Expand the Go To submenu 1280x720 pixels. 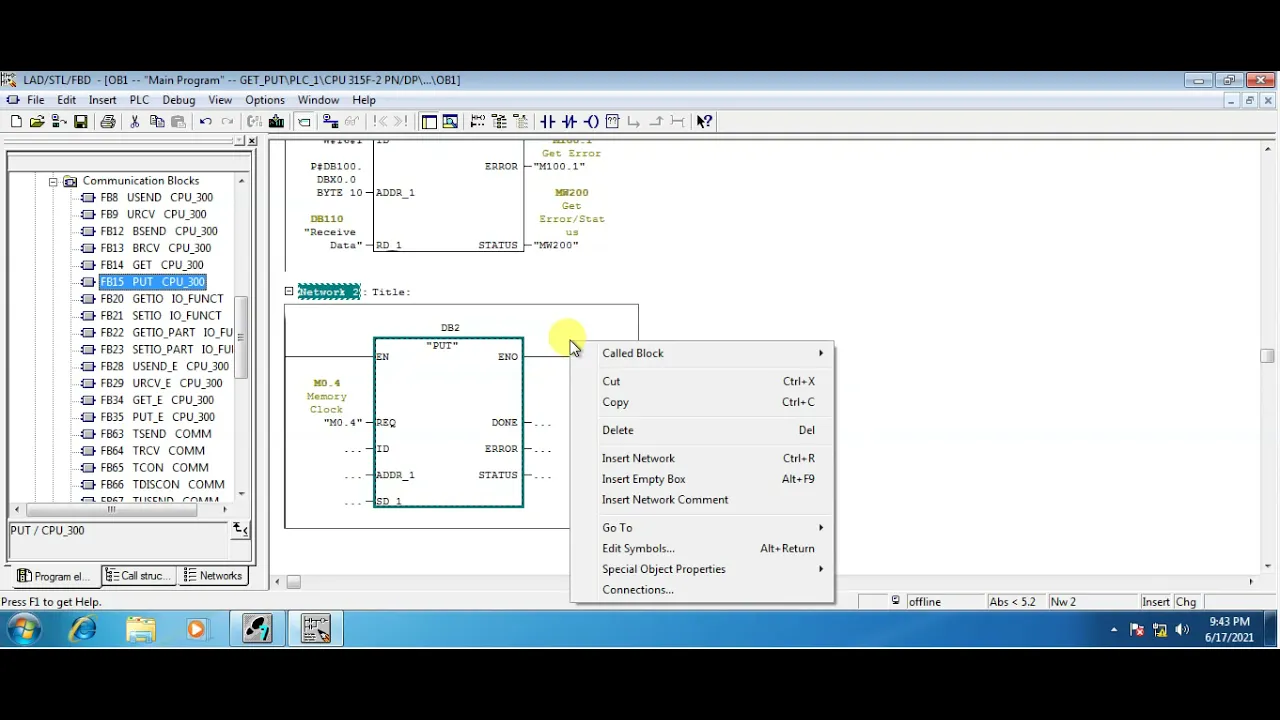pyautogui.click(x=702, y=527)
